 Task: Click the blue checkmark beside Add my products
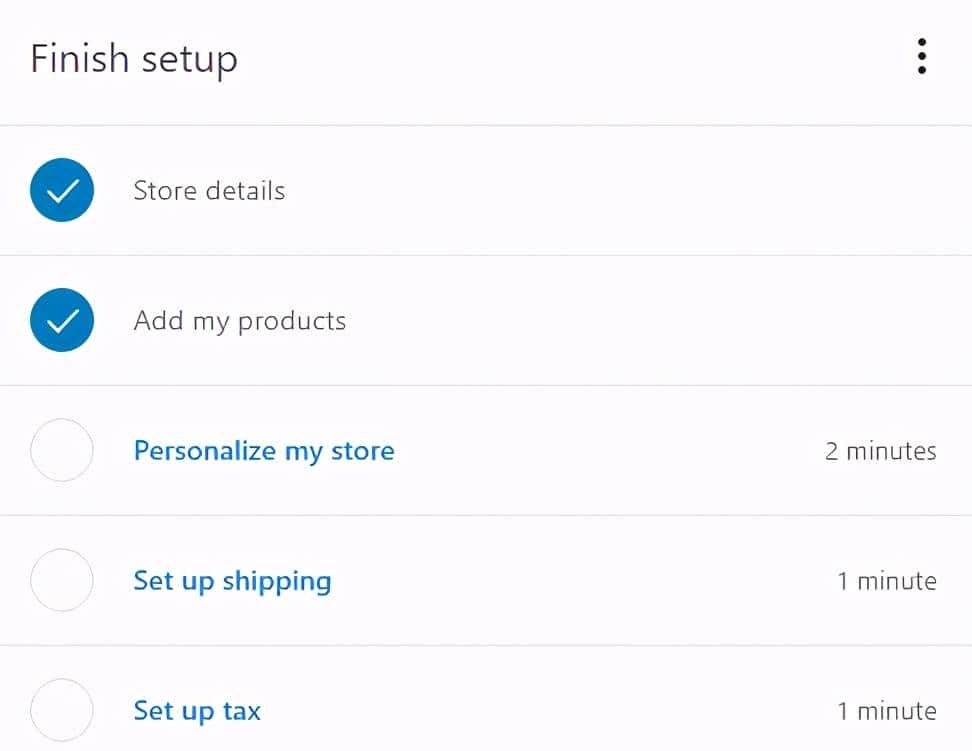[x=62, y=320]
